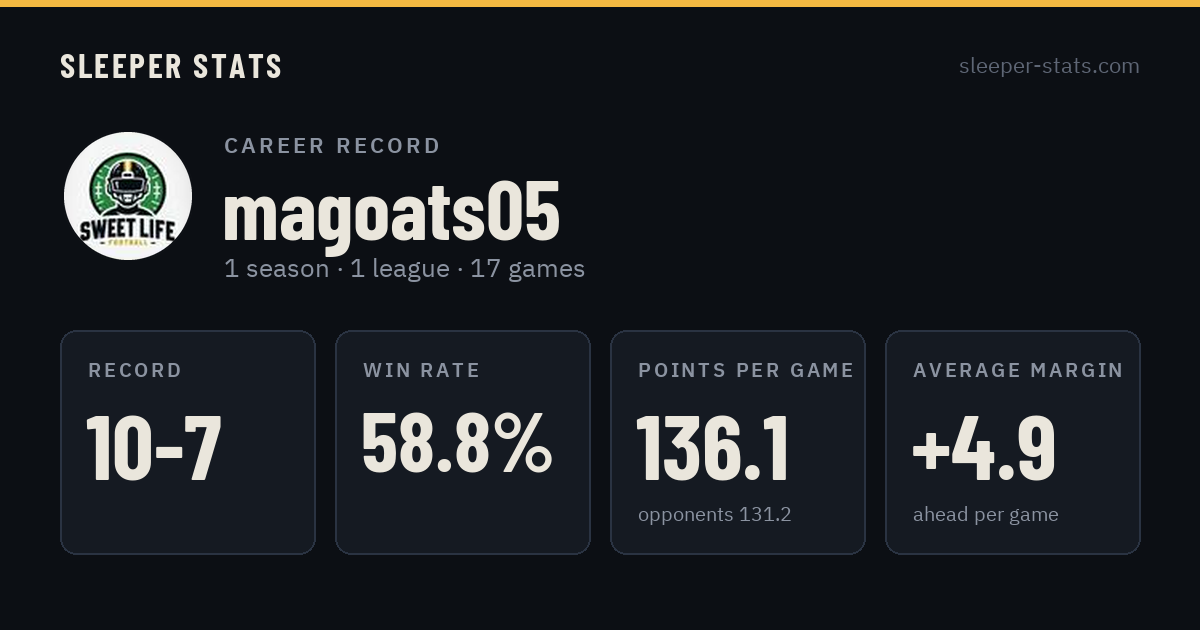This screenshot has width=1200, height=630.
Task: Click the orange accent bar at top
Action: (x=600, y=3)
